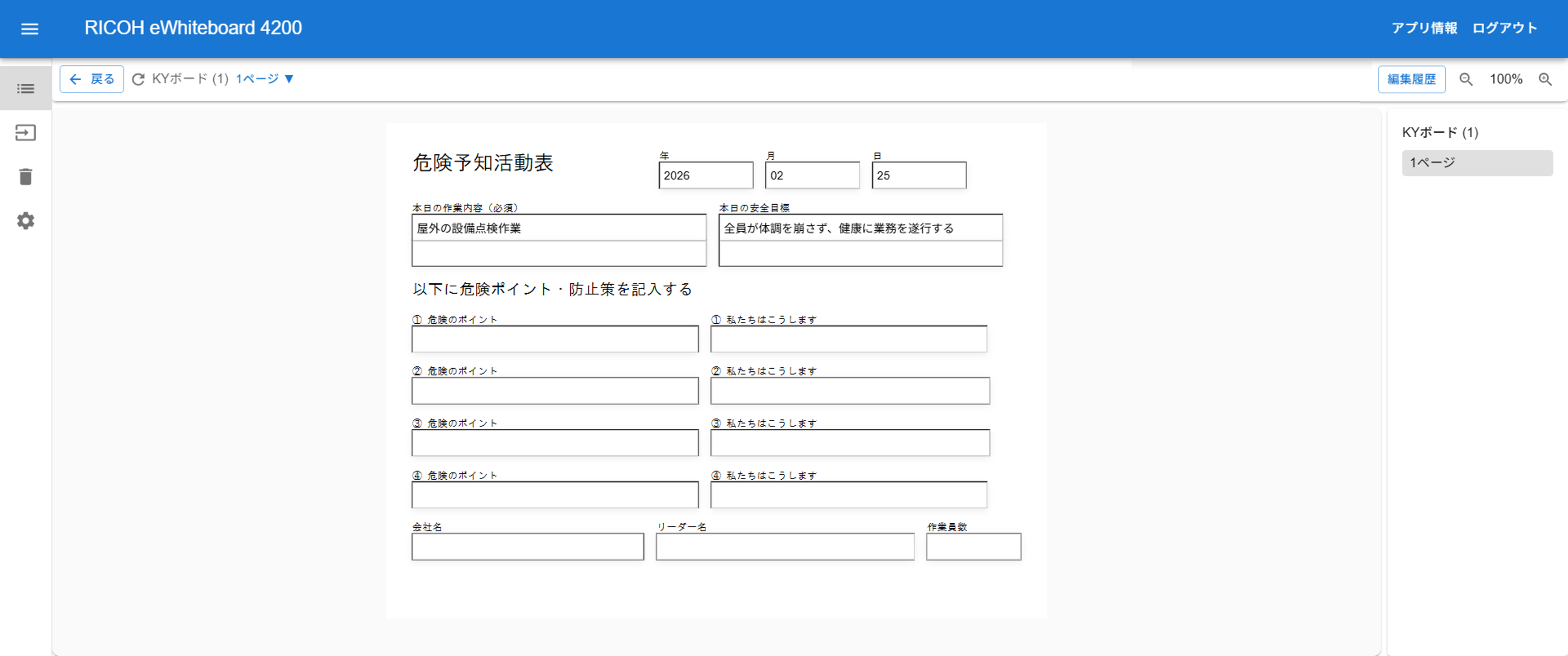The image size is (1568, 656).
Task: Click the 月 month input field
Action: (812, 175)
